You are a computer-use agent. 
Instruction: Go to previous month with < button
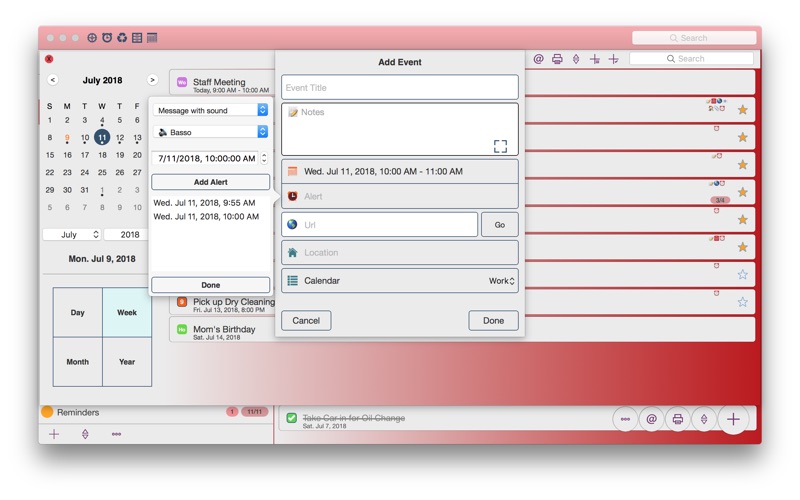53,80
